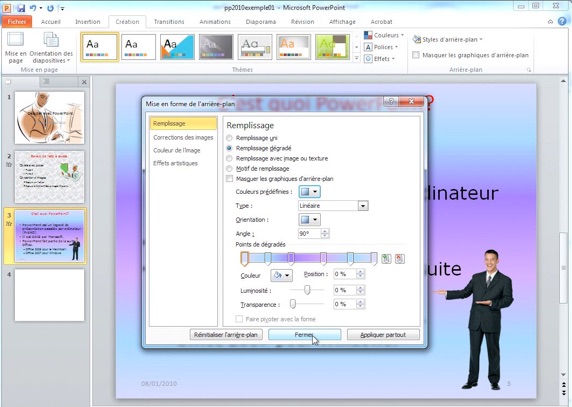Click the Save icon in quick access toolbar
Viewport: 572px width, 407px height.
point(20,8)
